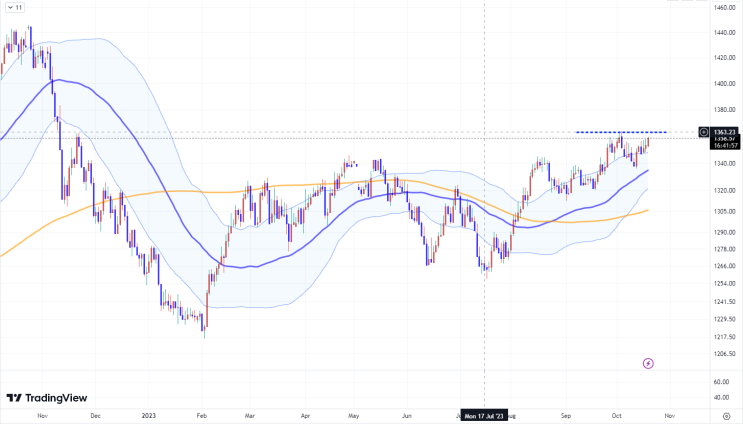Click the 1380.00 price axis label

click(725, 110)
